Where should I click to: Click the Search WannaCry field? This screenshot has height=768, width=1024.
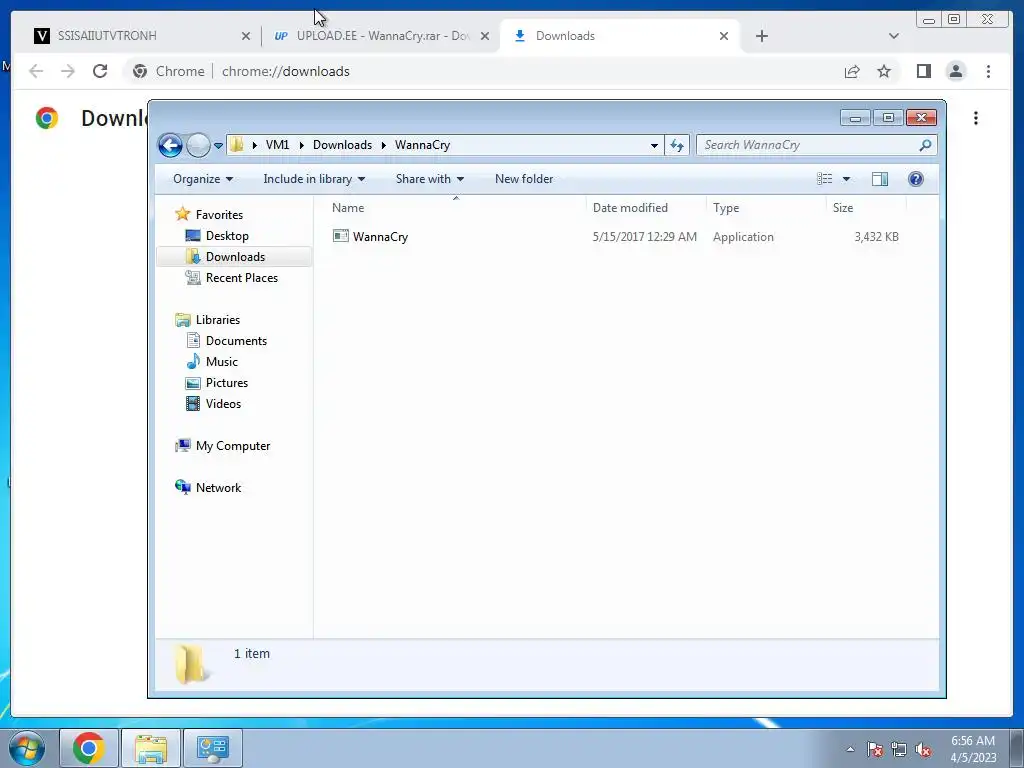(816, 145)
